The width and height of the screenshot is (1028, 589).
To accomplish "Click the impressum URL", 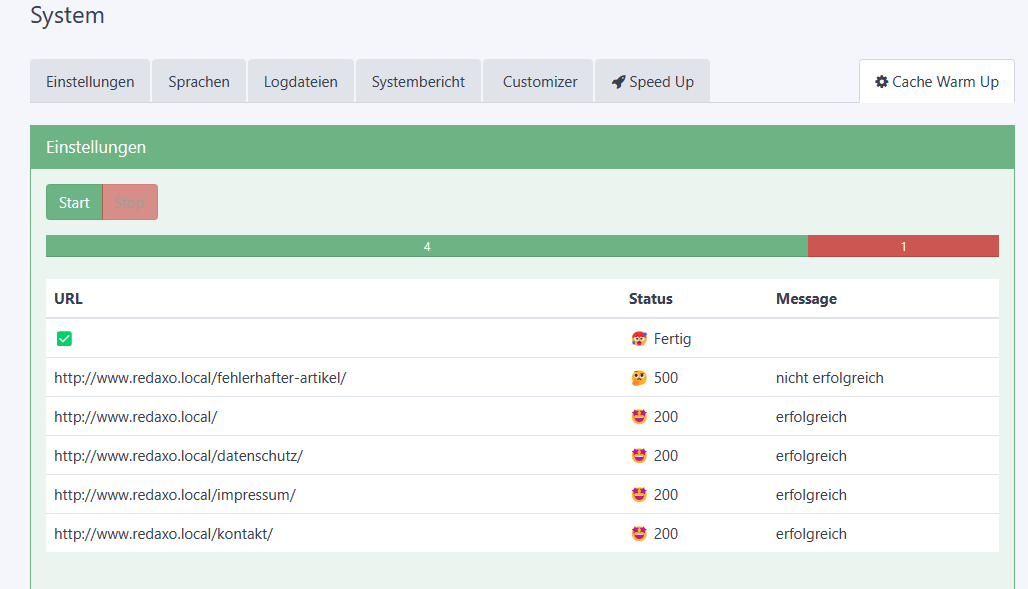I will pos(175,495).
